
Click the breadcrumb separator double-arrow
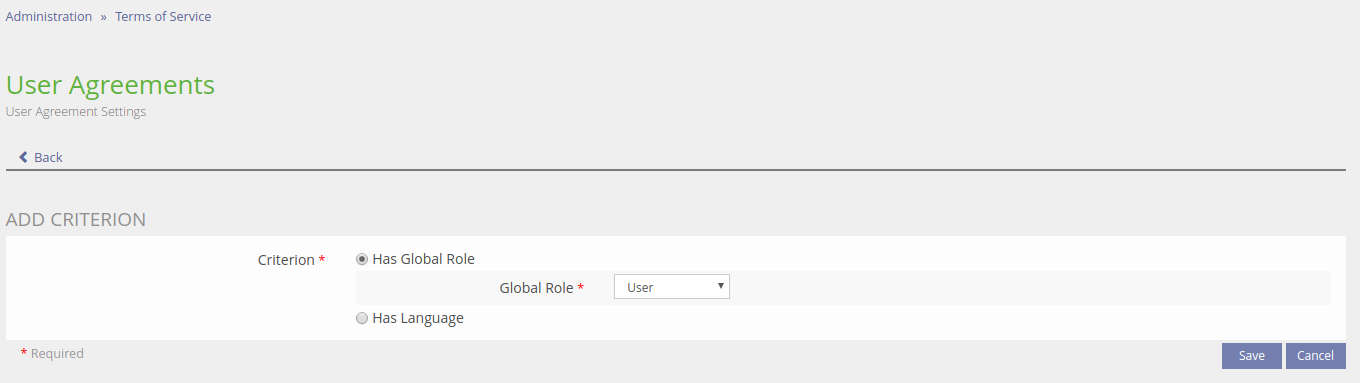pyautogui.click(x=103, y=17)
